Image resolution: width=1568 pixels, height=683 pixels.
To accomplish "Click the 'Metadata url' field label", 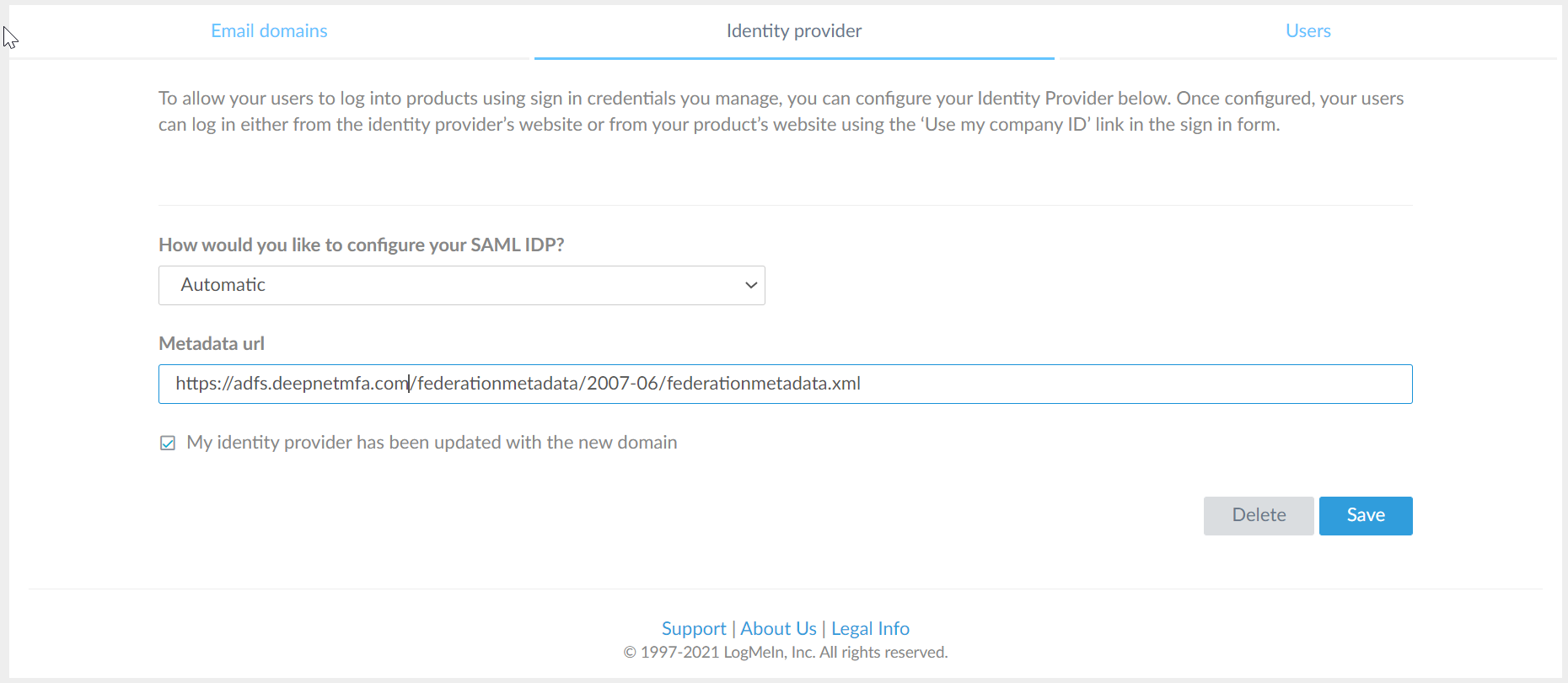I will coord(212,344).
